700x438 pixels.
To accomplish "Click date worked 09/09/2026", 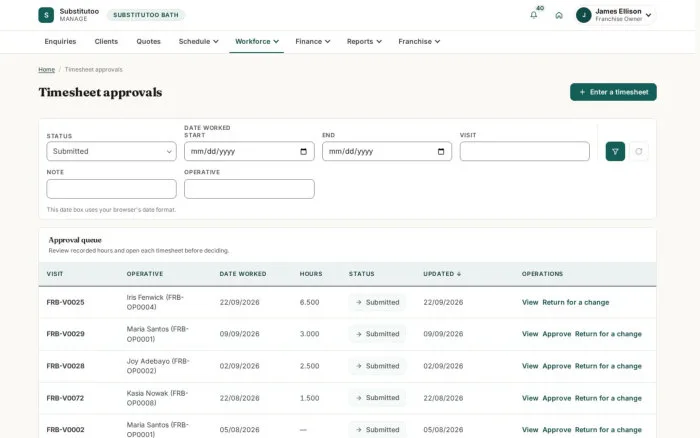I will [239, 334].
